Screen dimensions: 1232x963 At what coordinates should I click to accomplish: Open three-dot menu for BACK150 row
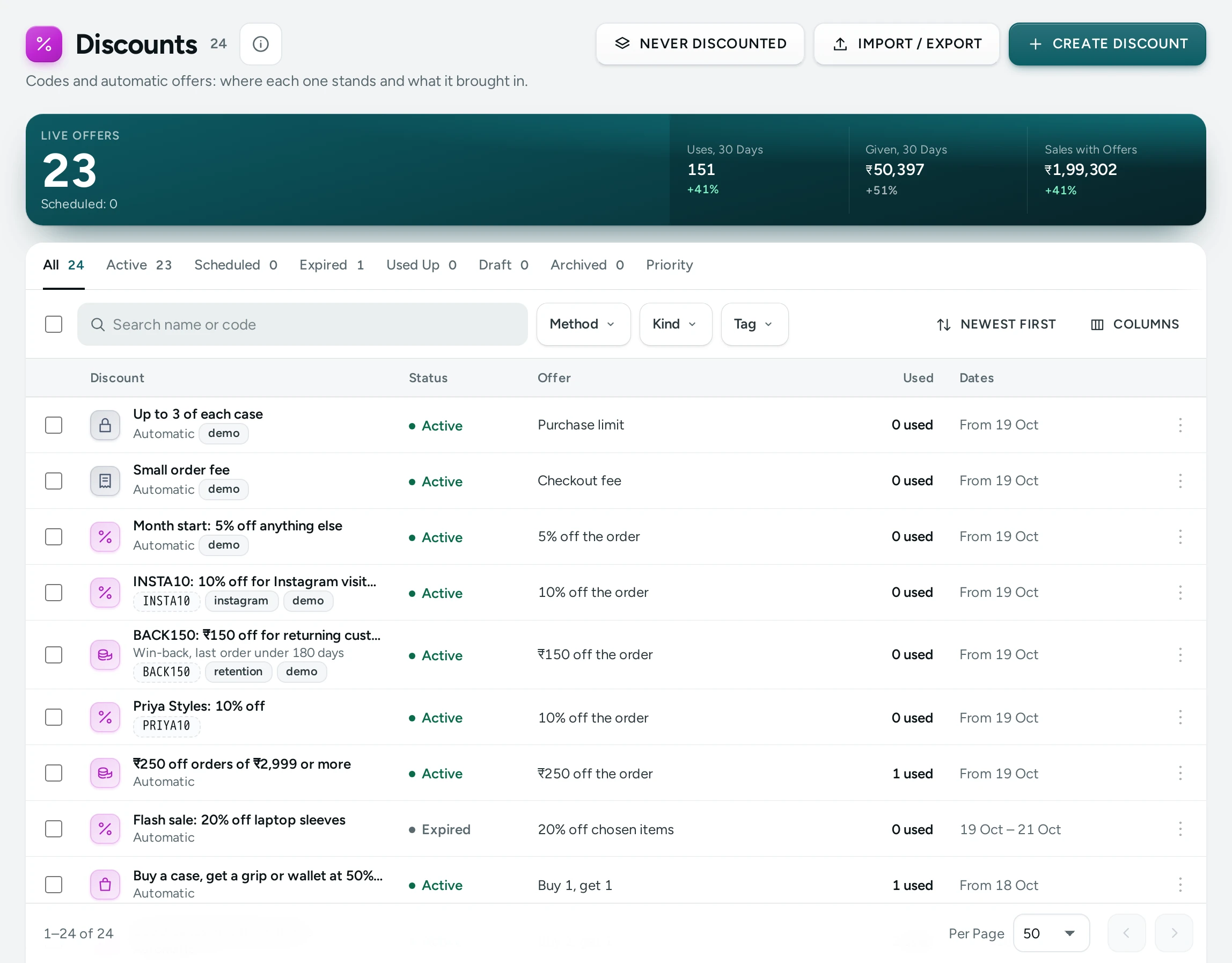pyautogui.click(x=1180, y=655)
